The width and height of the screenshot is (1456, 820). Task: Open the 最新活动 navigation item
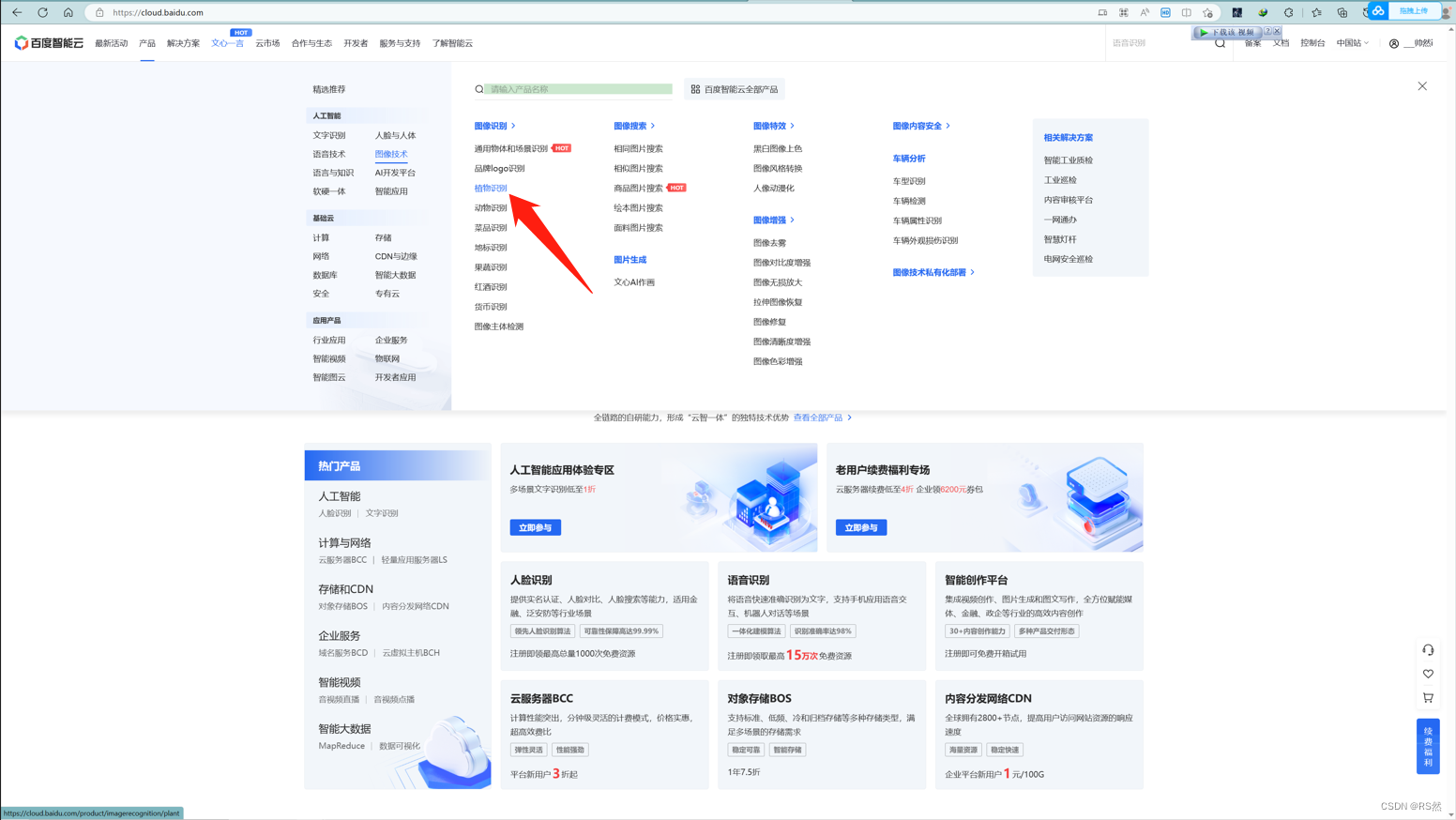(111, 43)
